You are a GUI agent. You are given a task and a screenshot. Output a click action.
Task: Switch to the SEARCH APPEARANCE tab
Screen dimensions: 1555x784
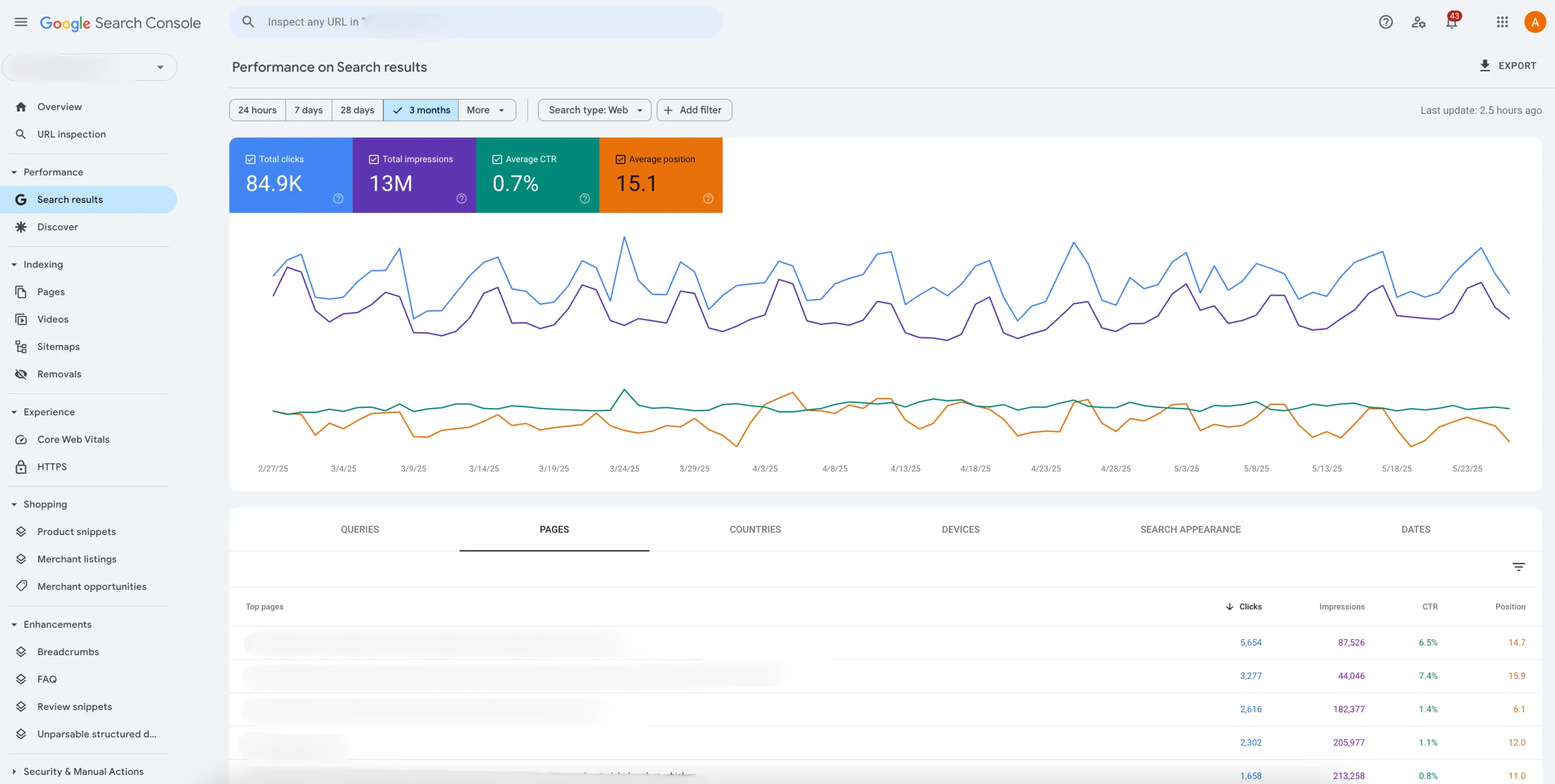pyautogui.click(x=1191, y=530)
